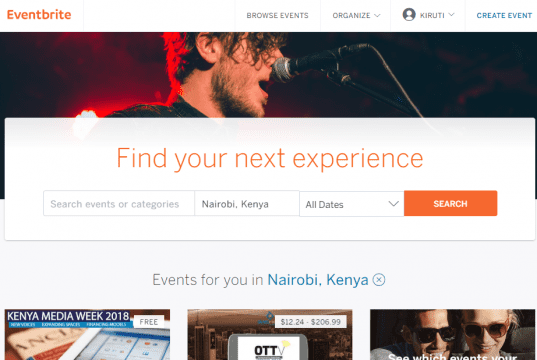Click the Find your next experience heading
Screen dimensions: 537x360
point(270,159)
